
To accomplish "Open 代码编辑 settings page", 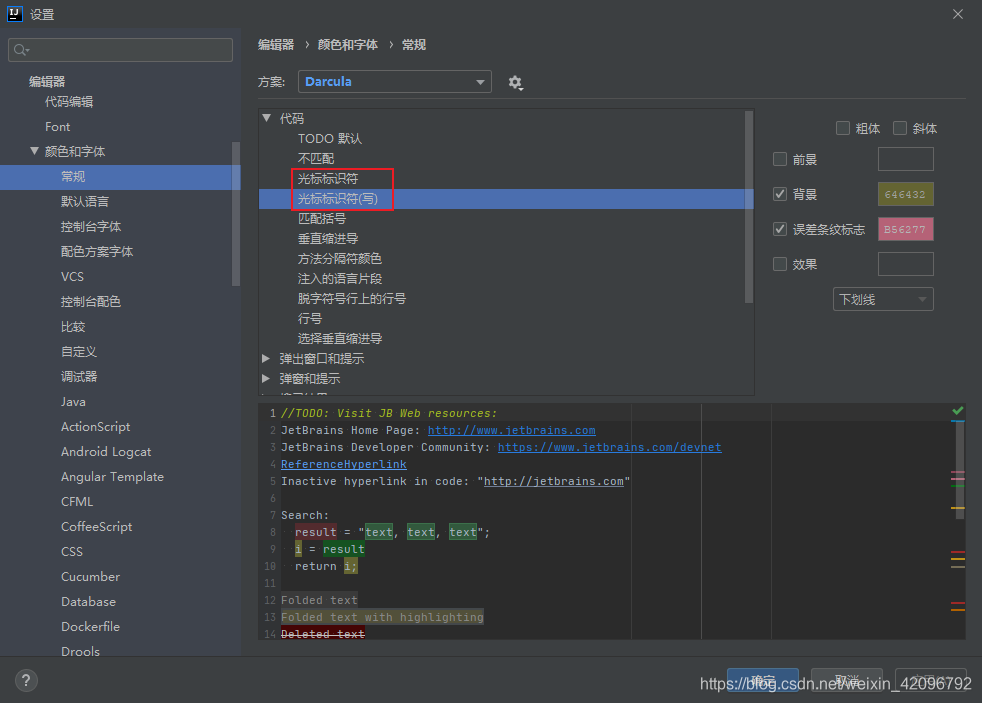I will tap(69, 102).
